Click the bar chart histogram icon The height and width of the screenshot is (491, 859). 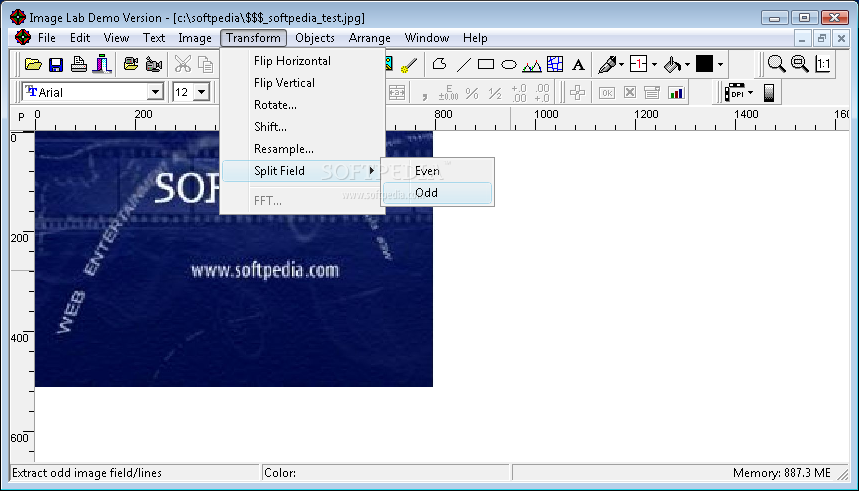pyautogui.click(x=676, y=93)
